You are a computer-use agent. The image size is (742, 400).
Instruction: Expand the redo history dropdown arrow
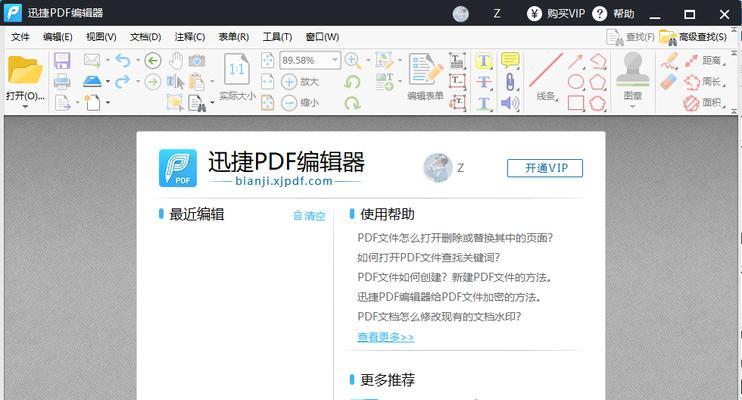click(138, 81)
